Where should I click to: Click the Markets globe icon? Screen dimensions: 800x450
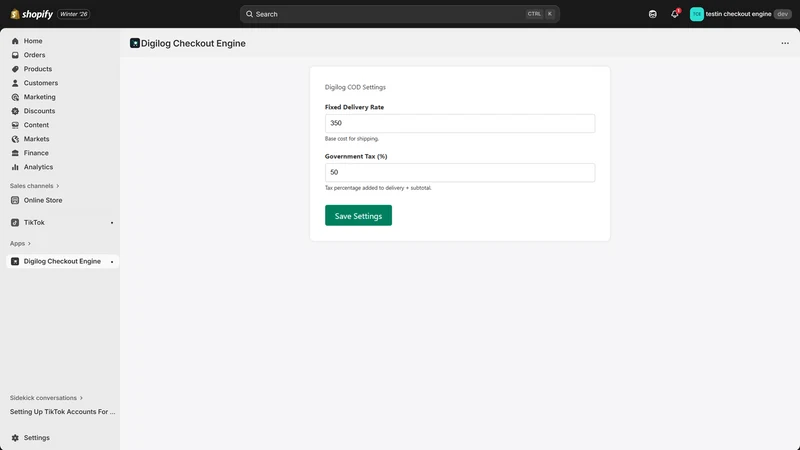[15, 139]
